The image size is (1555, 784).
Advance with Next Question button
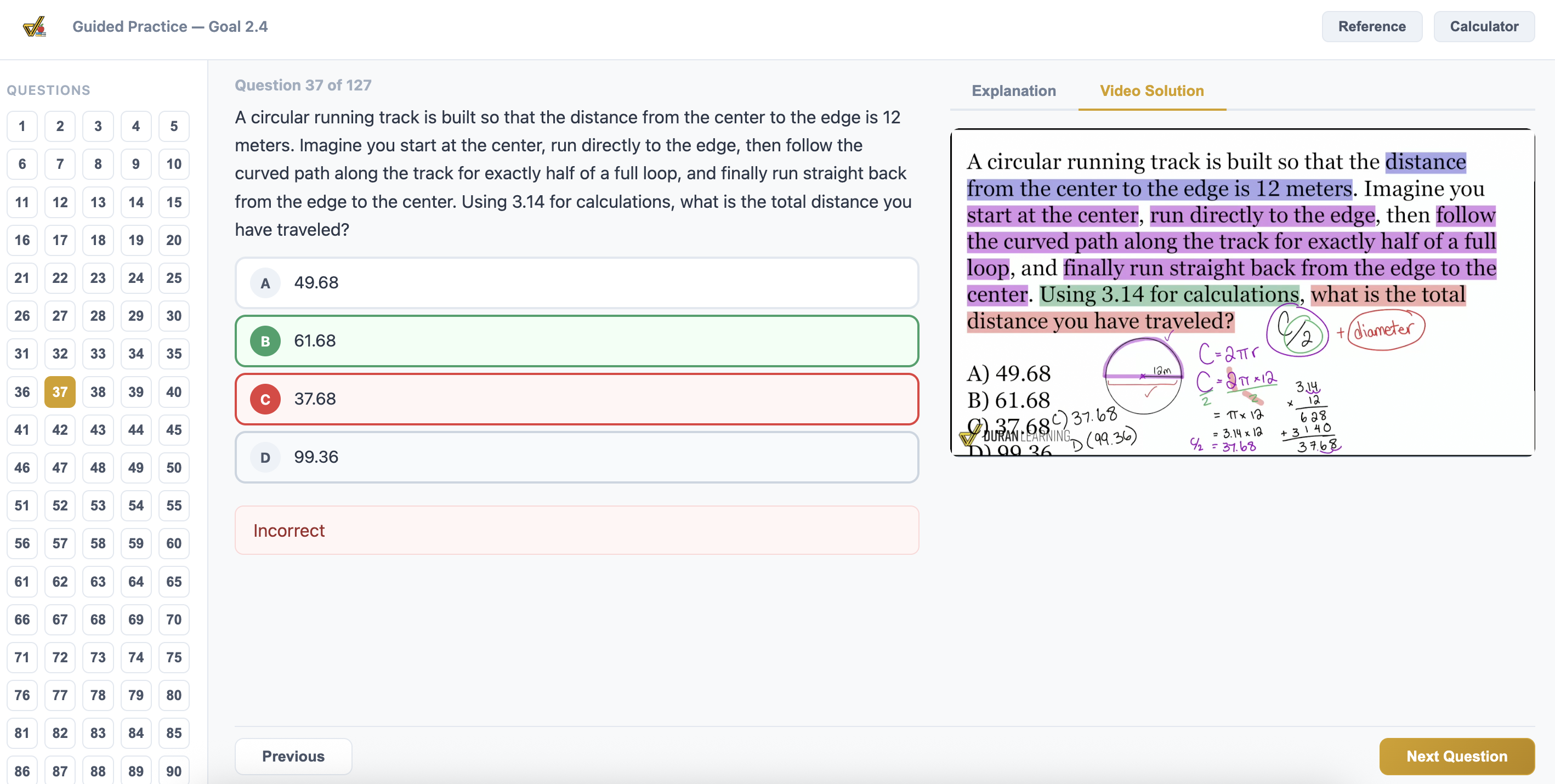[1457, 755]
